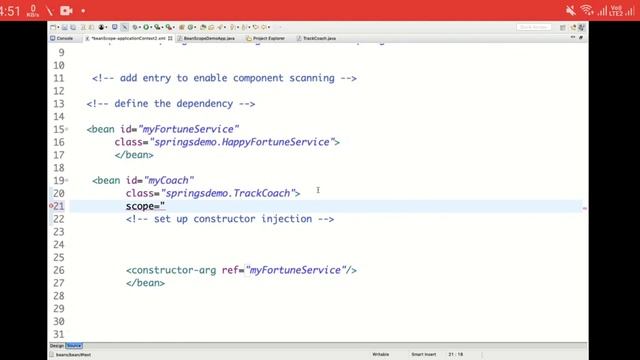640x360 pixels.
Task: Click the Writable status bar entry
Action: click(380, 354)
